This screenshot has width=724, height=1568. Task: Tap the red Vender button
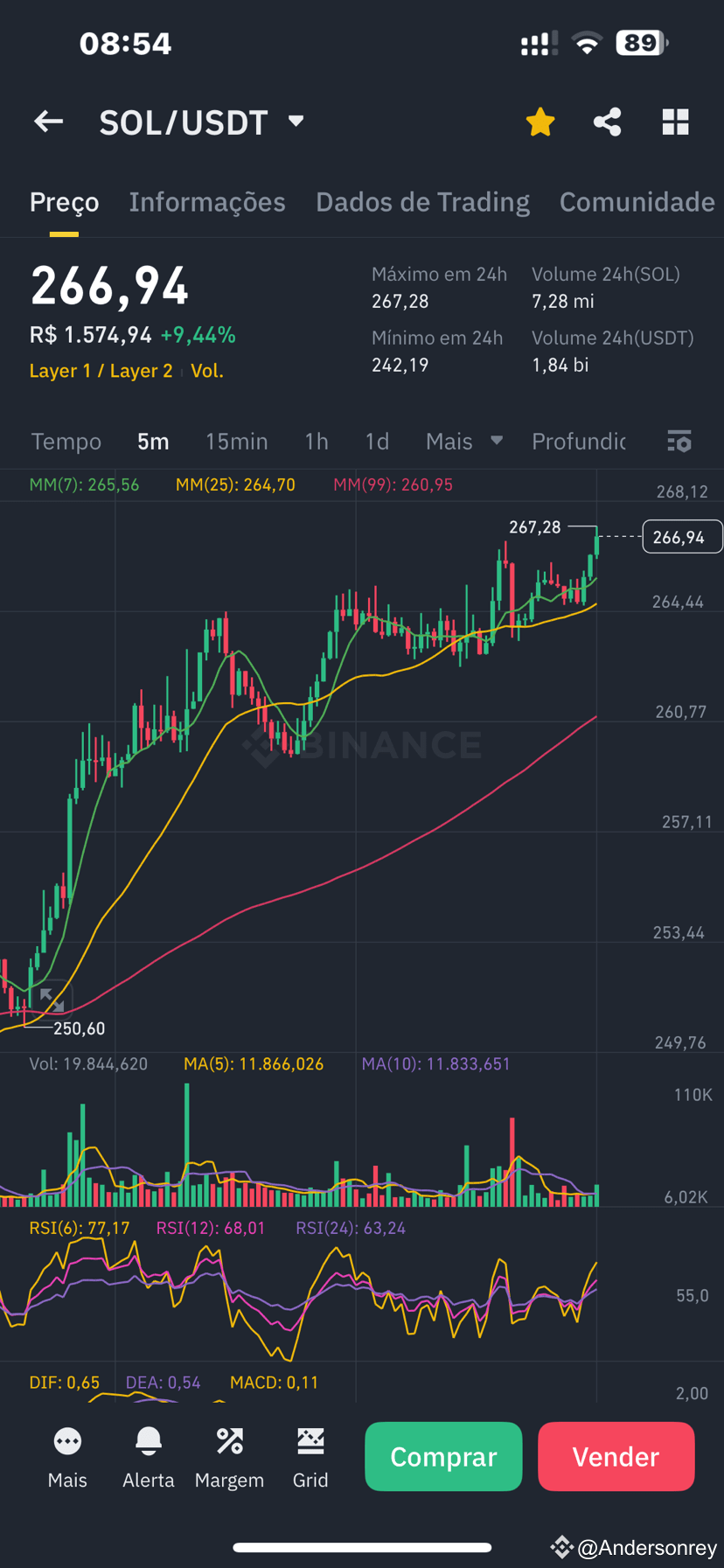click(616, 1456)
